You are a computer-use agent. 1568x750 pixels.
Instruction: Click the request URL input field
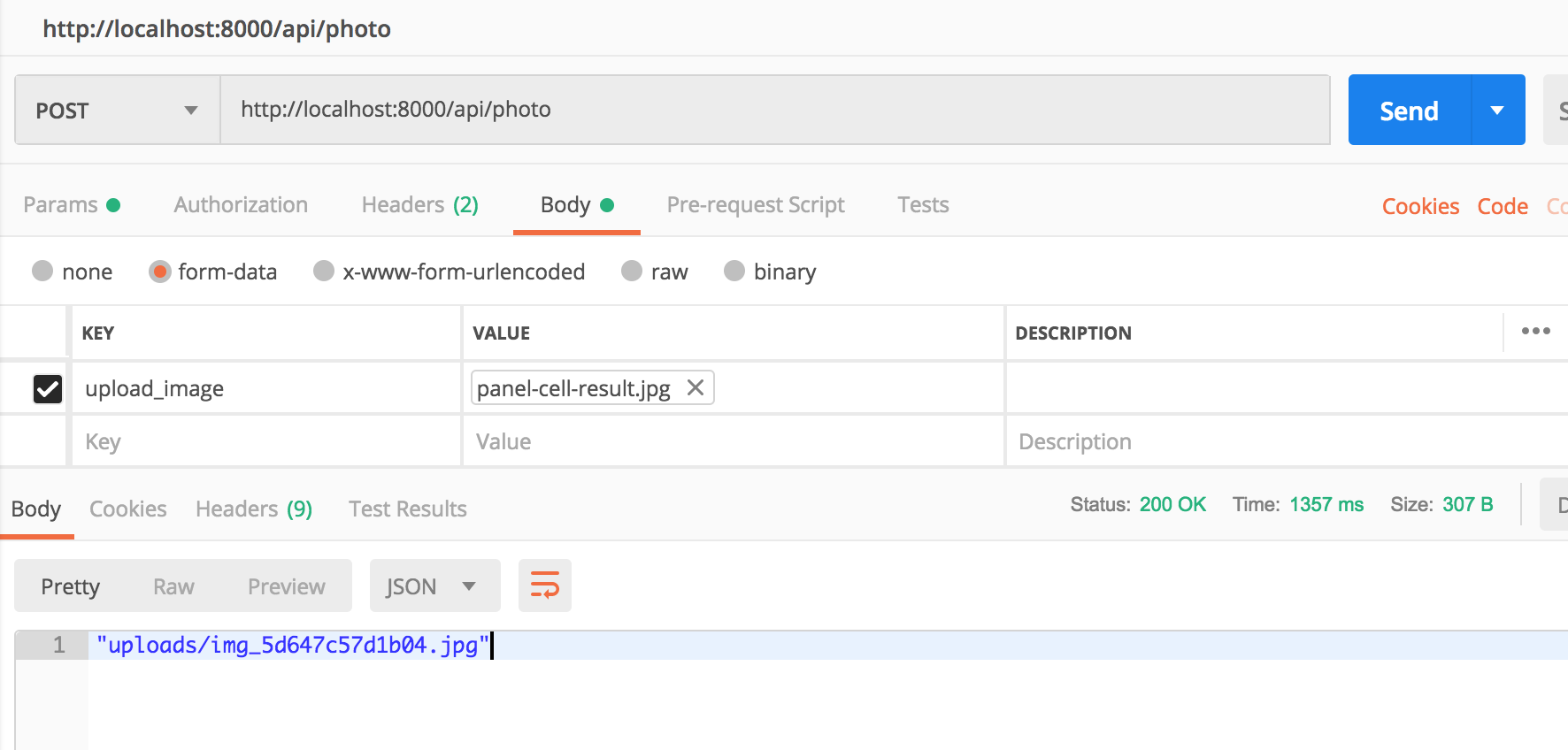pyautogui.click(x=775, y=110)
